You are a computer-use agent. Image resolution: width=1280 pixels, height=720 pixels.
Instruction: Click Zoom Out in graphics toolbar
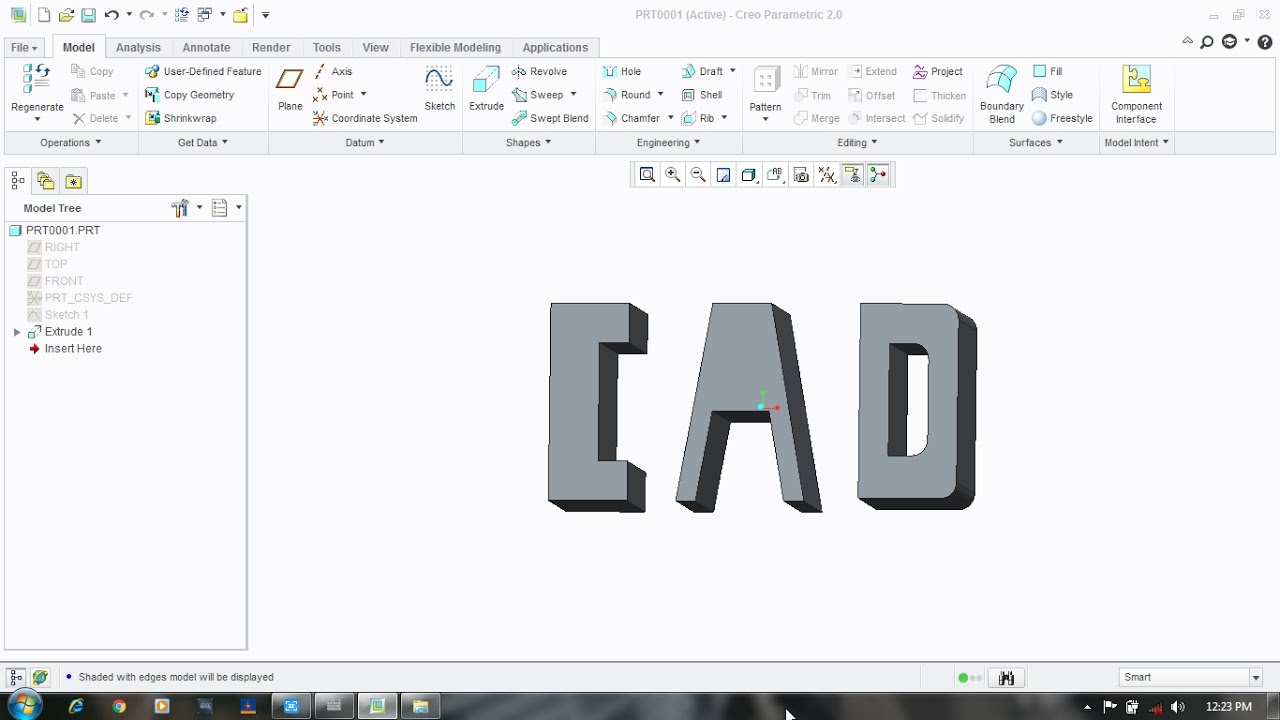(x=698, y=175)
